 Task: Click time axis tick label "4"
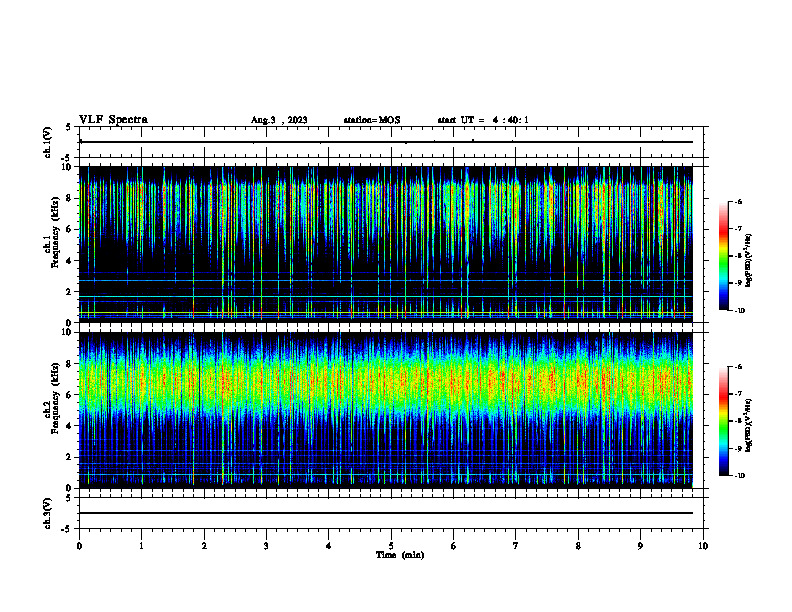(328, 546)
